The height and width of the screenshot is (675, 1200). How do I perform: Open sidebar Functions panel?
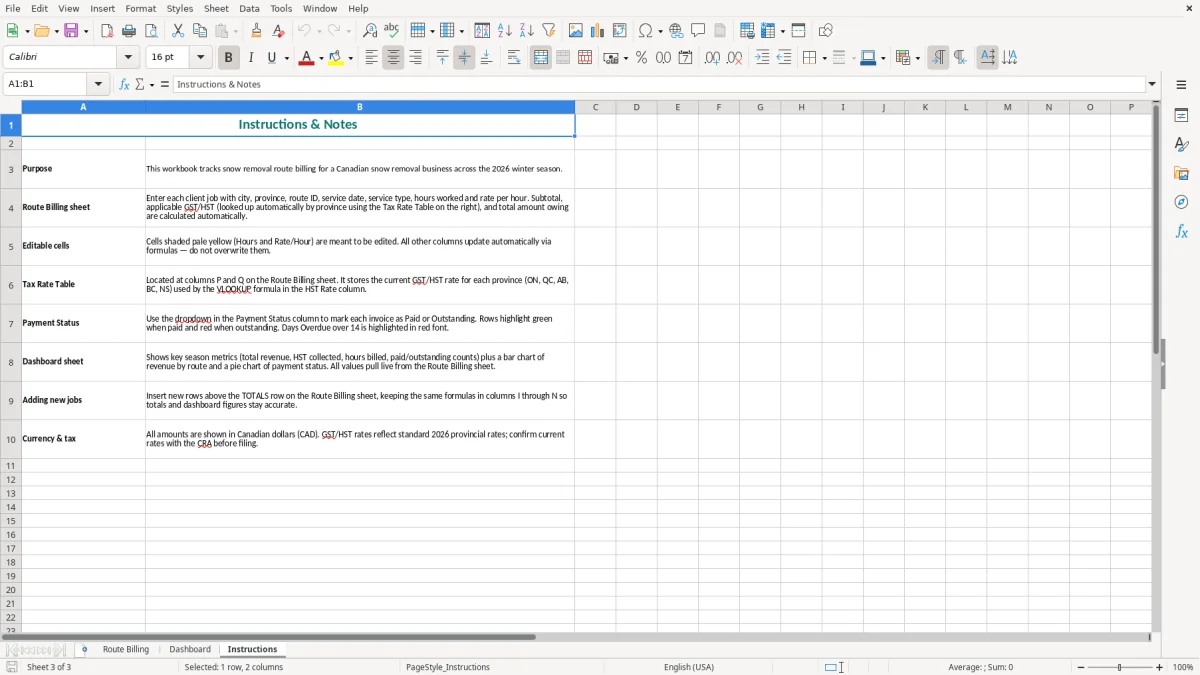[x=1181, y=232]
